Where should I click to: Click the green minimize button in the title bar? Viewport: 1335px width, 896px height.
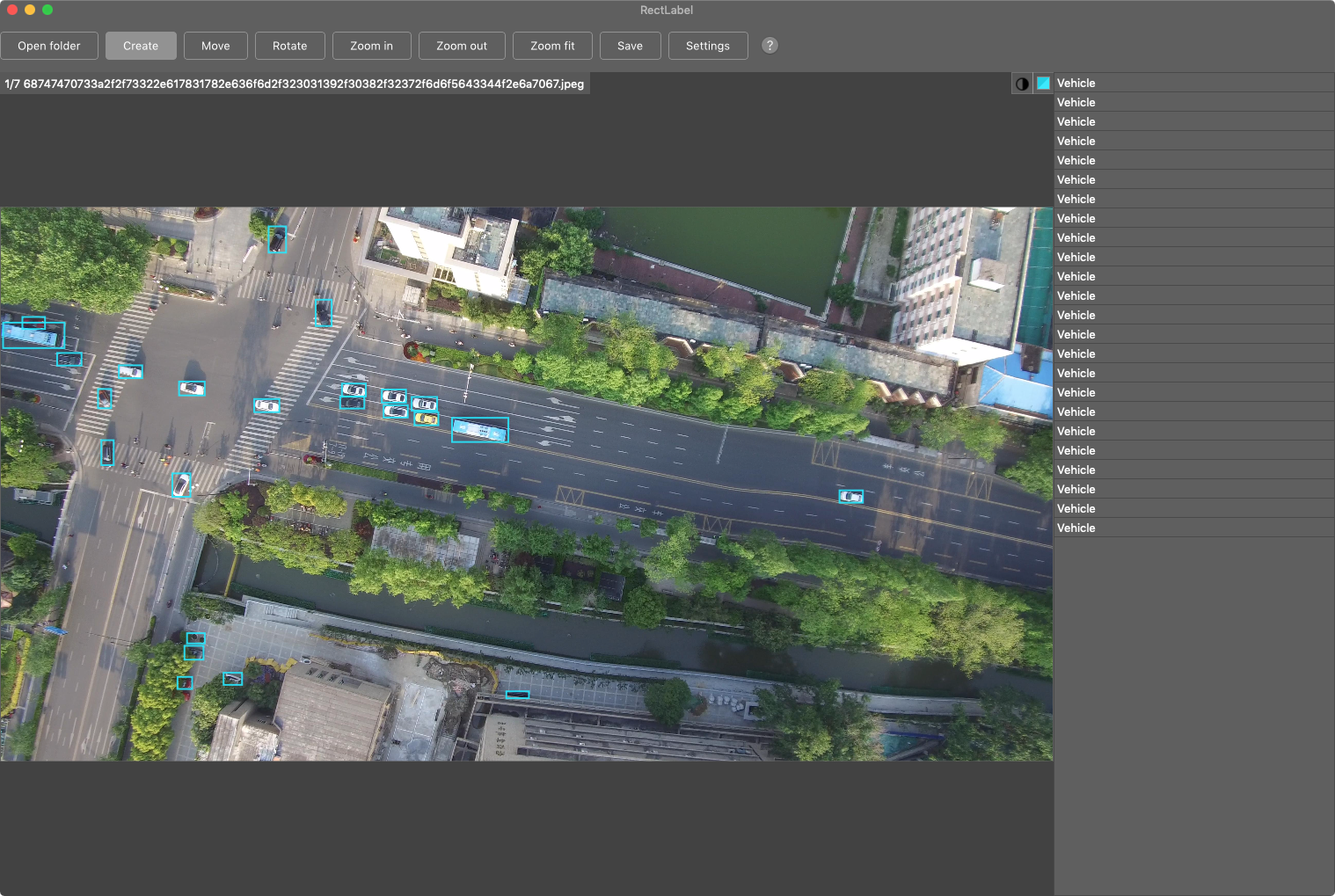point(48,10)
